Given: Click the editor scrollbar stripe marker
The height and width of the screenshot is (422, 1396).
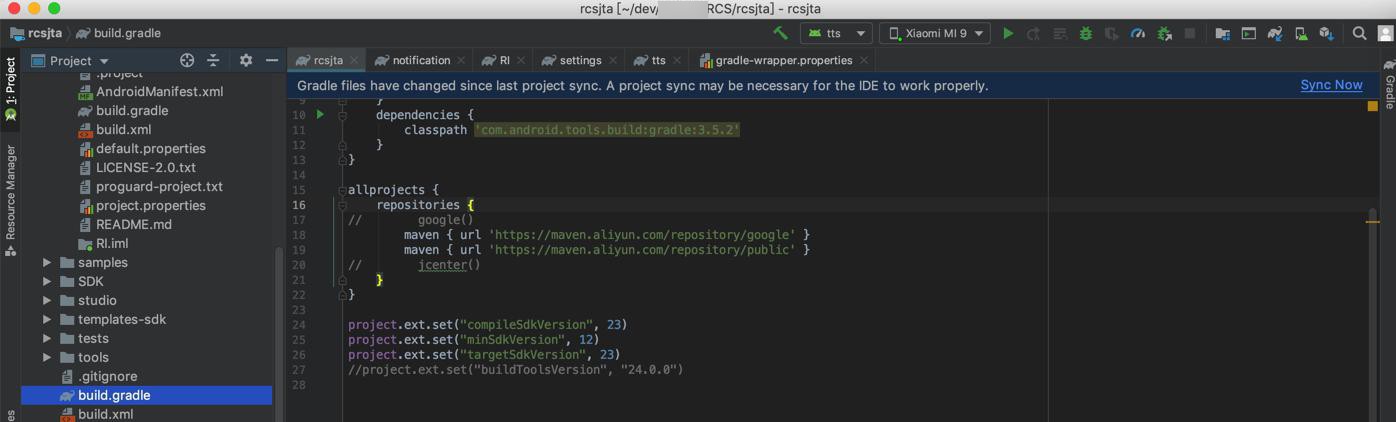Looking at the screenshot, I should 1372,222.
